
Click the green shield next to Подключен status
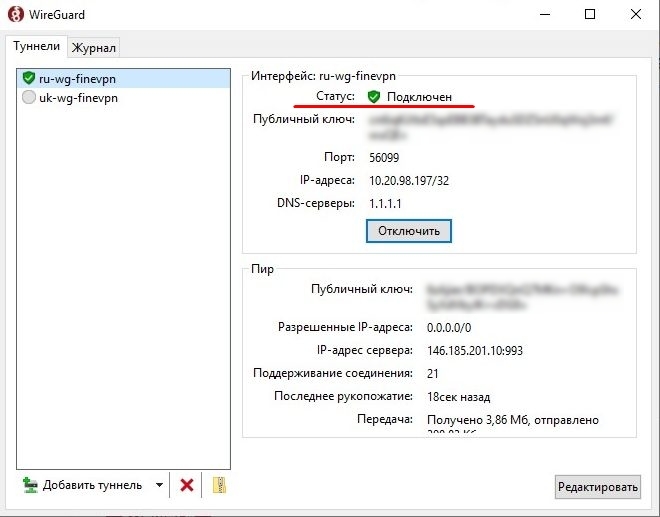(x=373, y=96)
